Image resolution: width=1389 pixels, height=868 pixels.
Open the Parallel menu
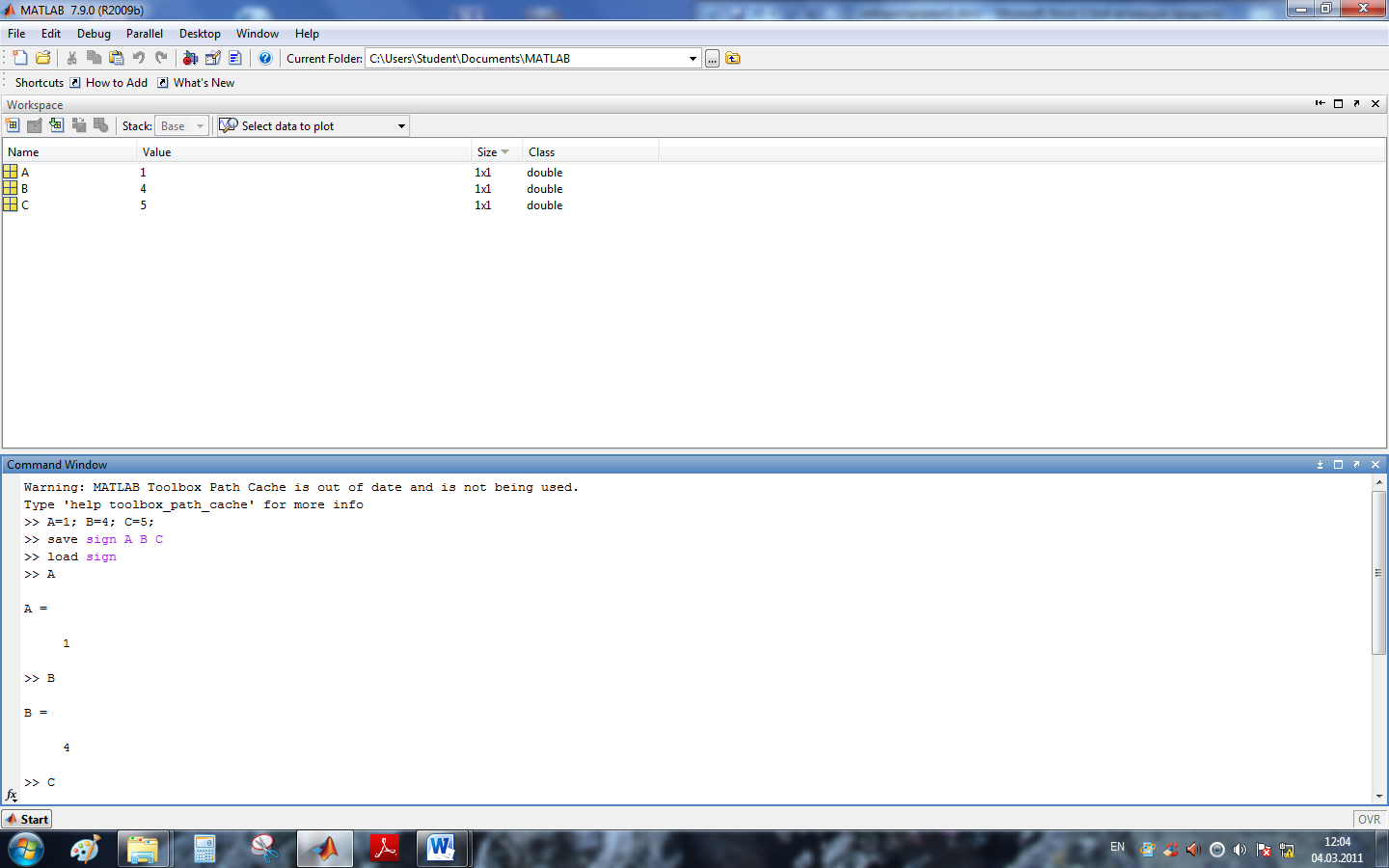pos(145,34)
